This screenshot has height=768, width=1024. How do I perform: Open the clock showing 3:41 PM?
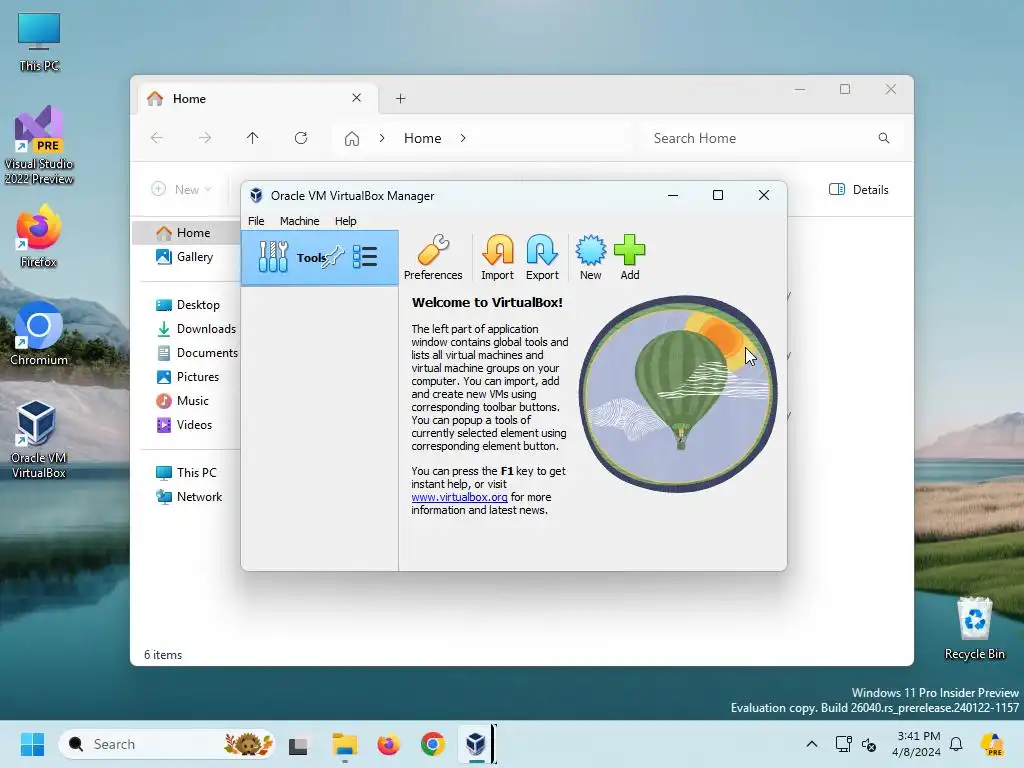click(917, 744)
